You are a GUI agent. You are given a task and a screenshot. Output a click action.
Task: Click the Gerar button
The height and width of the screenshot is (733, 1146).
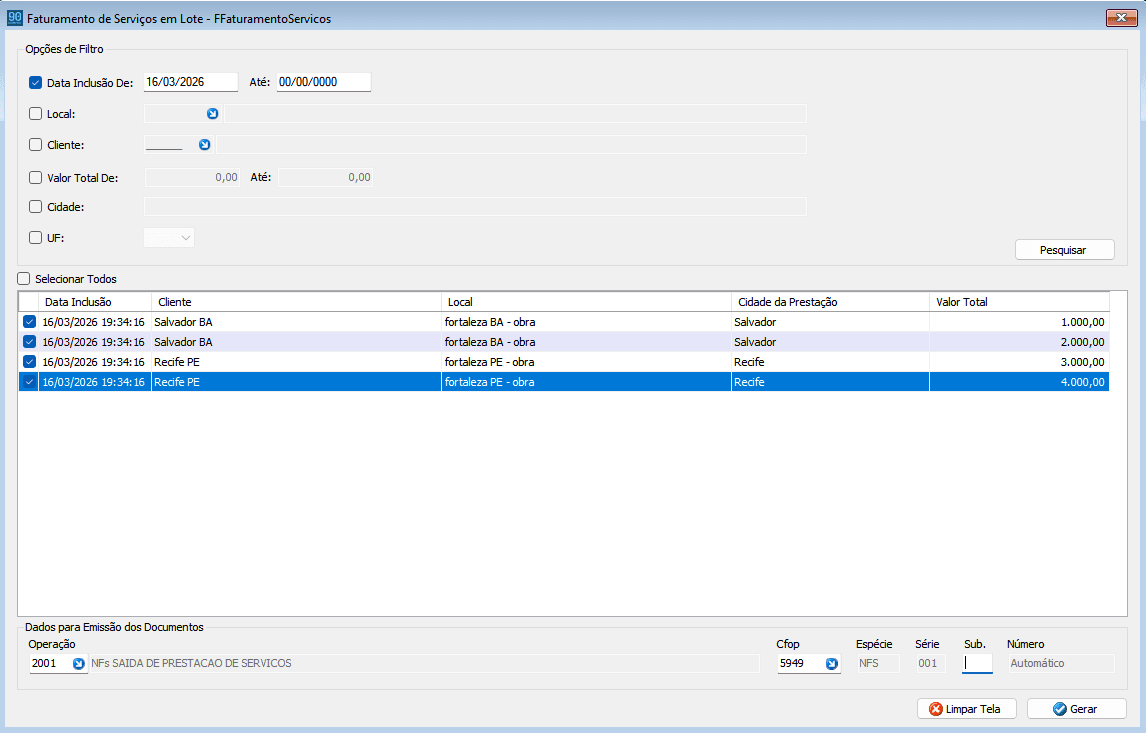[1077, 709]
